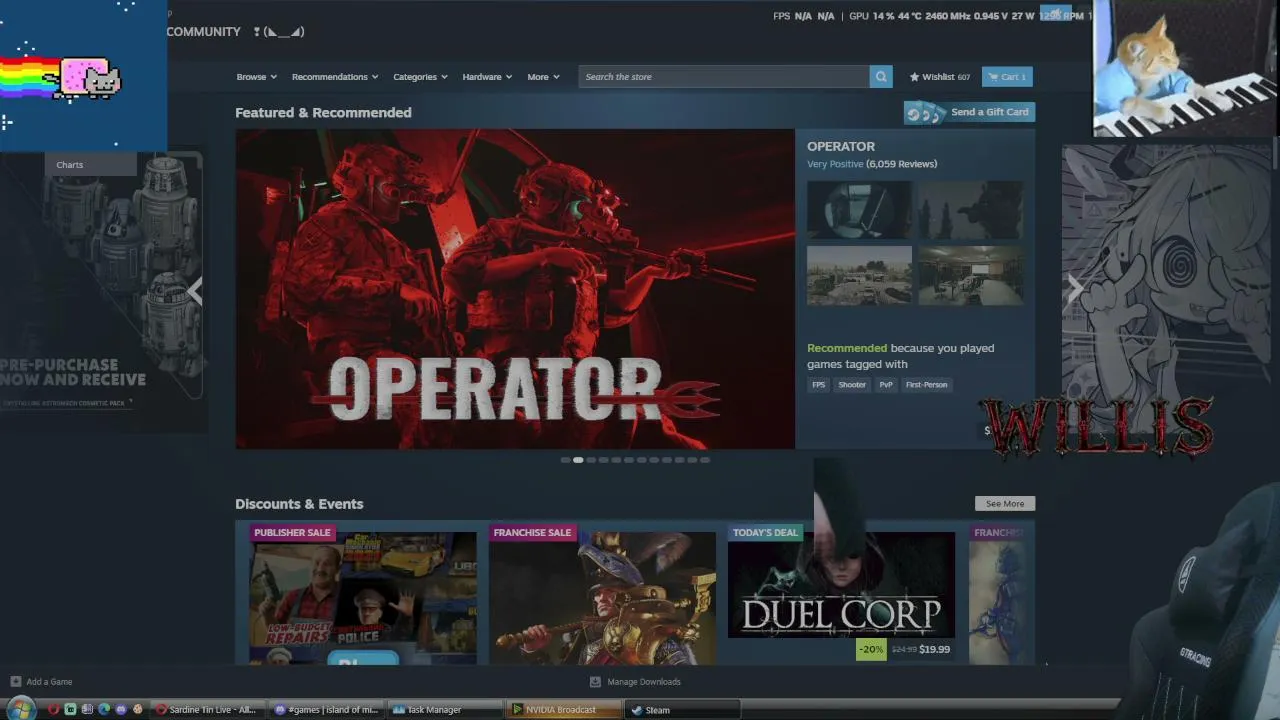The image size is (1280, 720).
Task: Select the FPS tag
Action: pos(819,385)
